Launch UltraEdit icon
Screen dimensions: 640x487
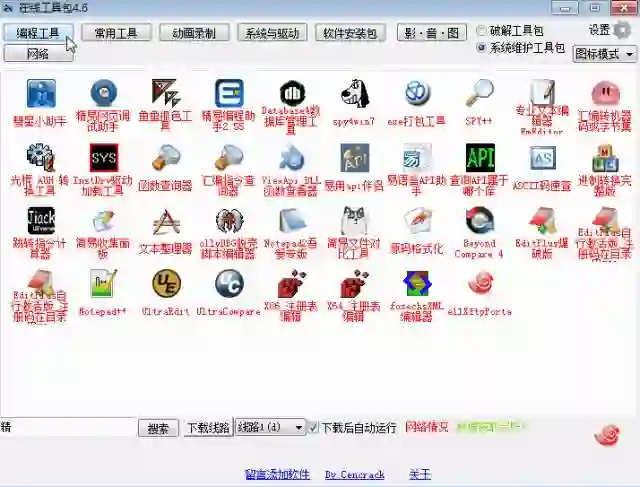coord(166,284)
